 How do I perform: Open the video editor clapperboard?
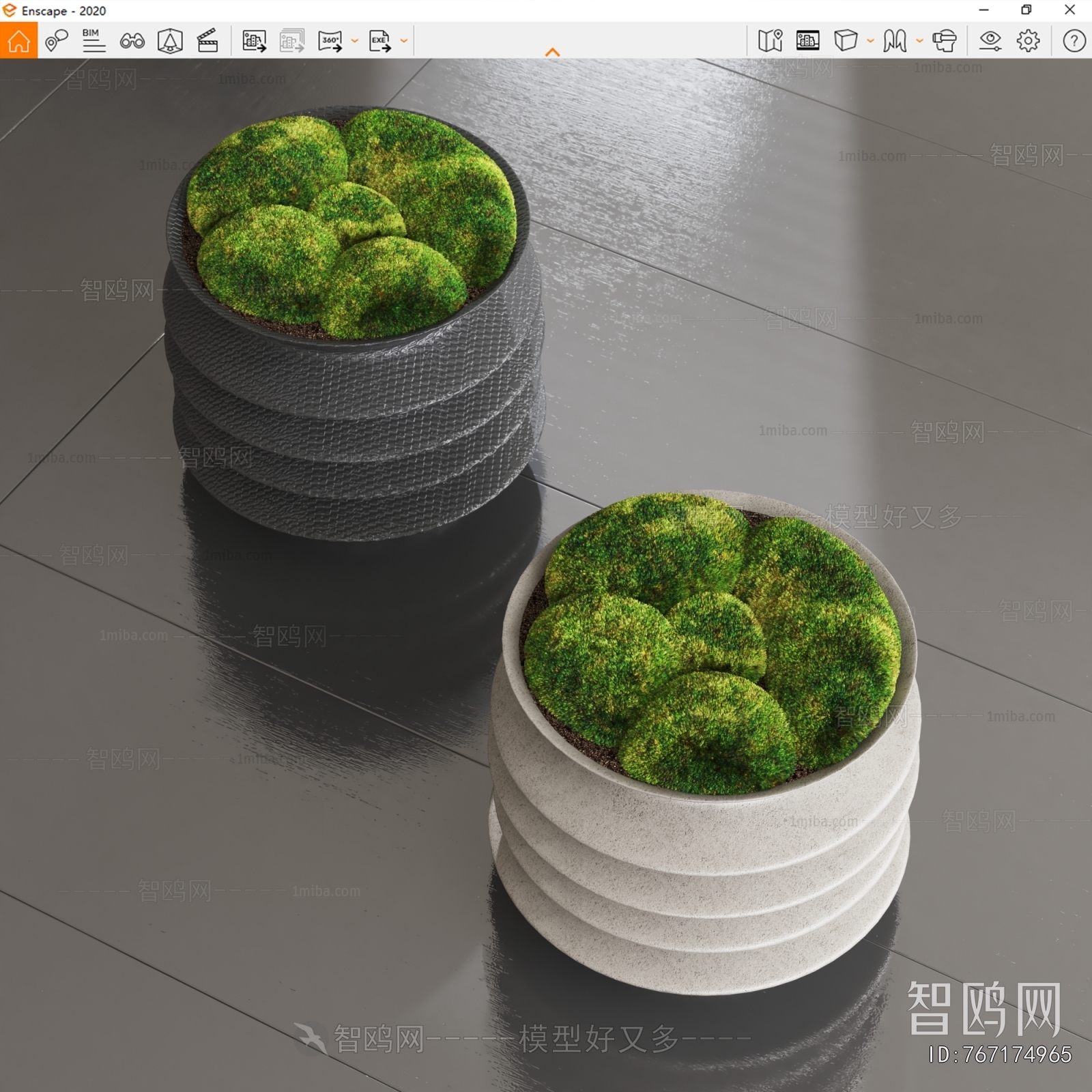207,41
